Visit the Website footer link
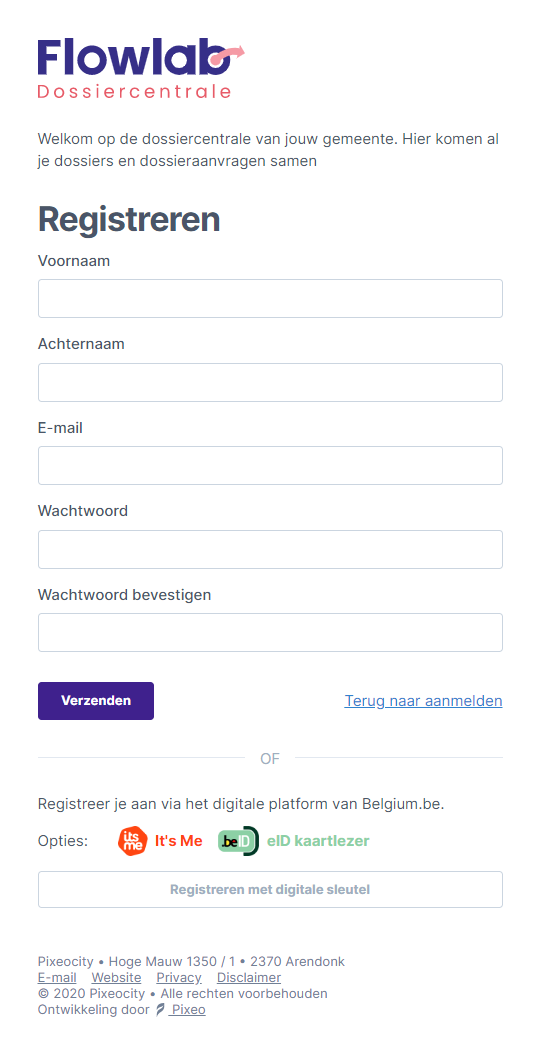This screenshot has width=534, height=1054. [116, 977]
